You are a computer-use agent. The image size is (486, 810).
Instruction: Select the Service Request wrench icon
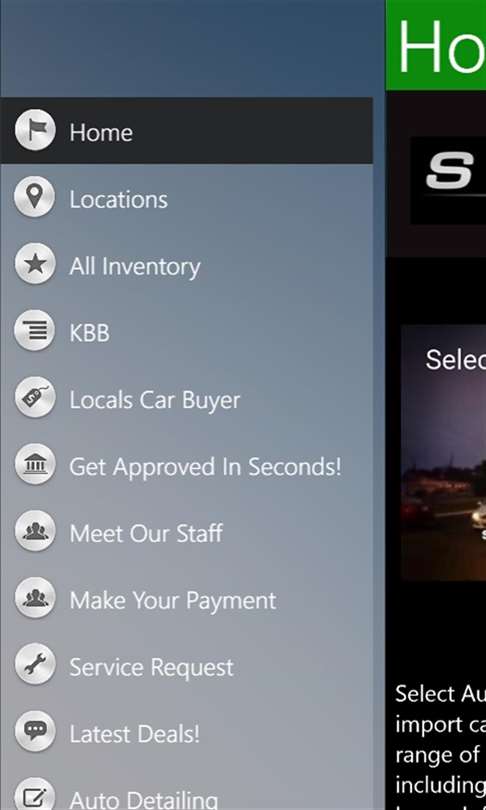[35, 664]
